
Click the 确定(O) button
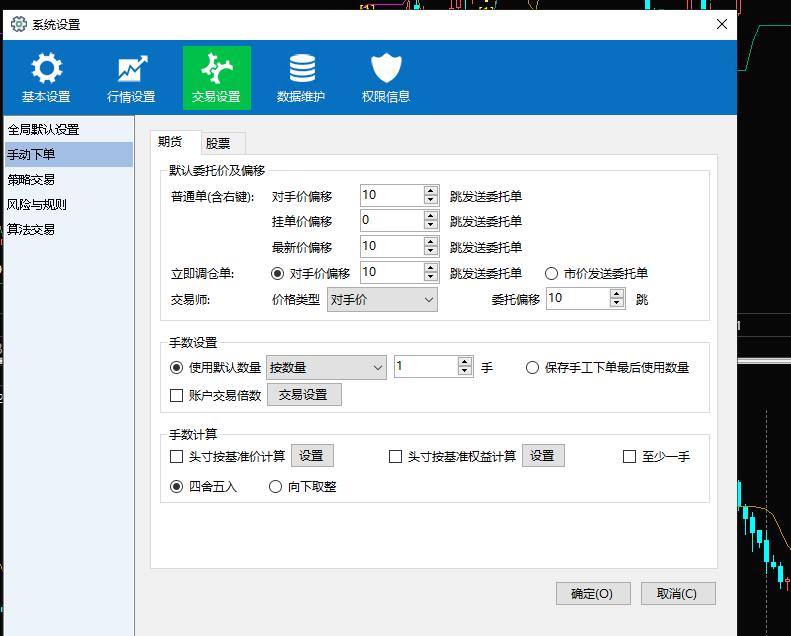(592, 593)
